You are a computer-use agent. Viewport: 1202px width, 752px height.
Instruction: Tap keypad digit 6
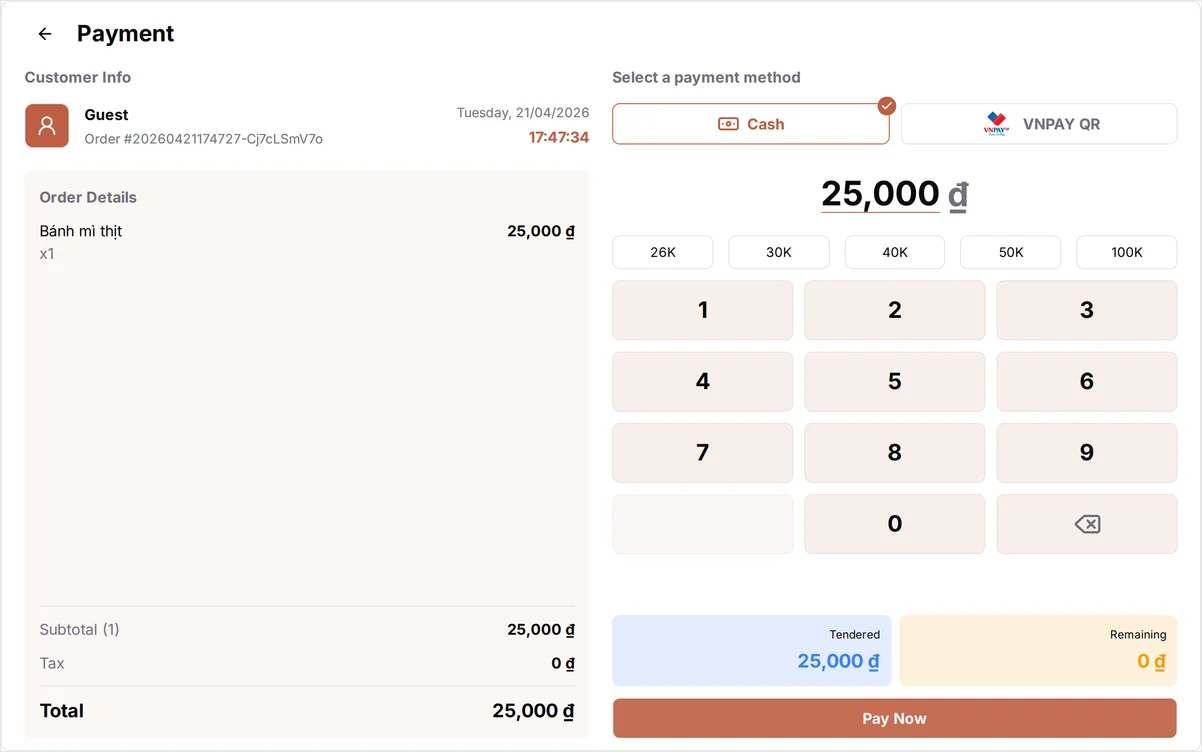[x=1087, y=381]
